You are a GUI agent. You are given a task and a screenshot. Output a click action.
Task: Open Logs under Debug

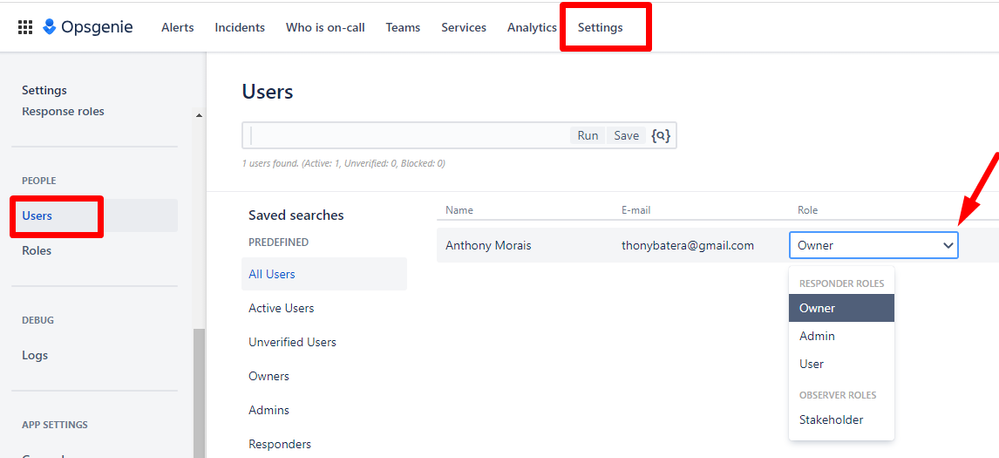(x=35, y=355)
